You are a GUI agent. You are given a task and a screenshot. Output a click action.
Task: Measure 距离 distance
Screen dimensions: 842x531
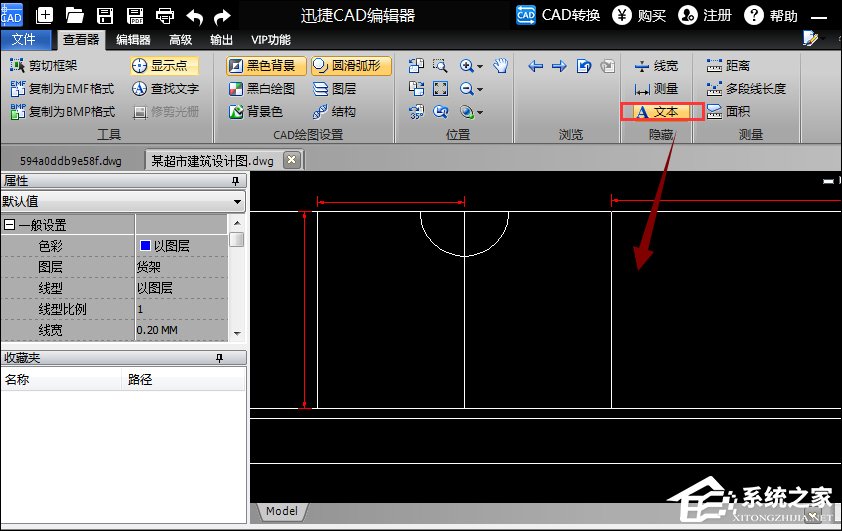click(x=728, y=66)
